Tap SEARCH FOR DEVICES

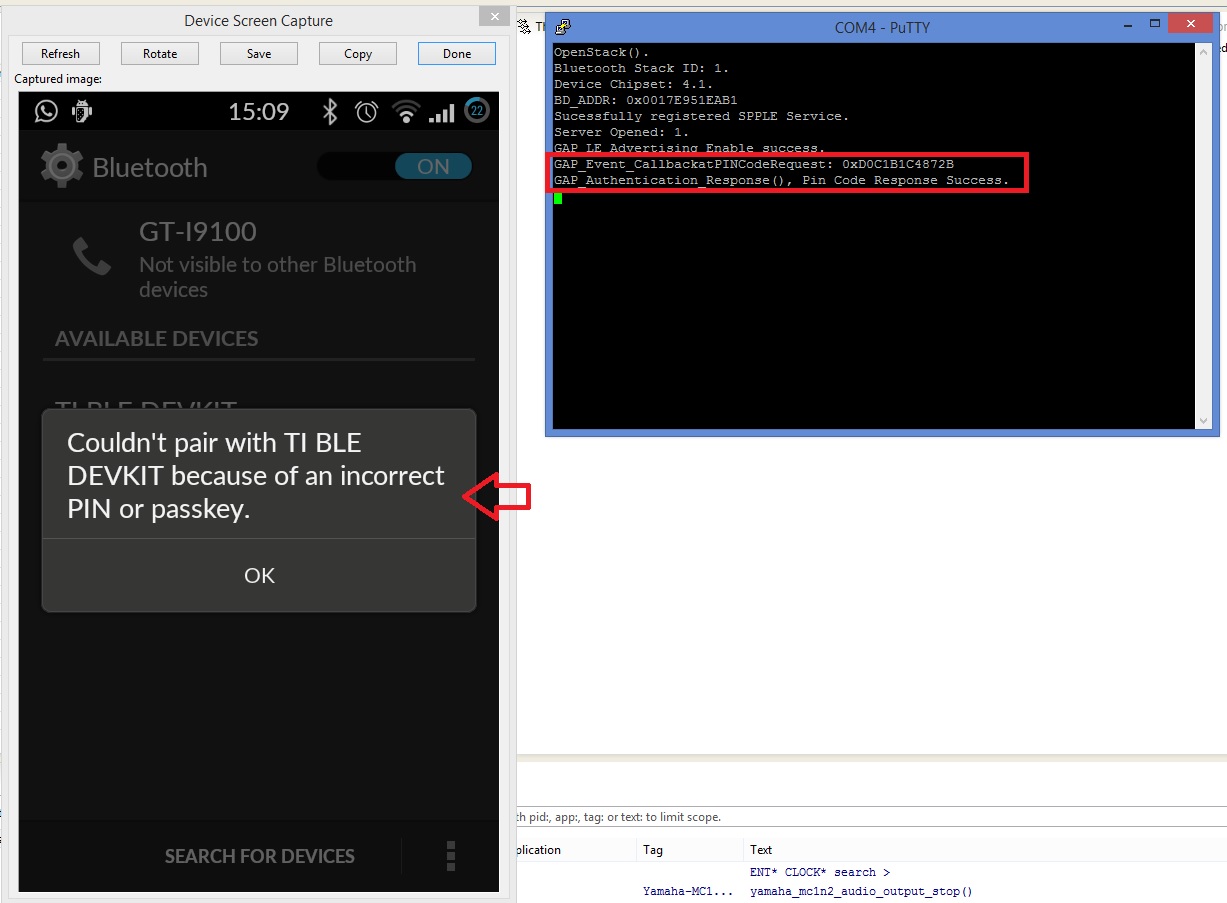point(260,856)
